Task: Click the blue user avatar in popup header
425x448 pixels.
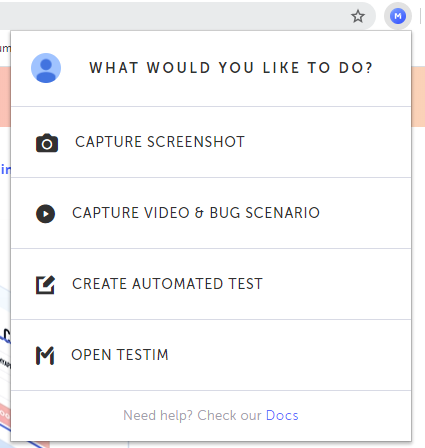Action: pos(46,68)
